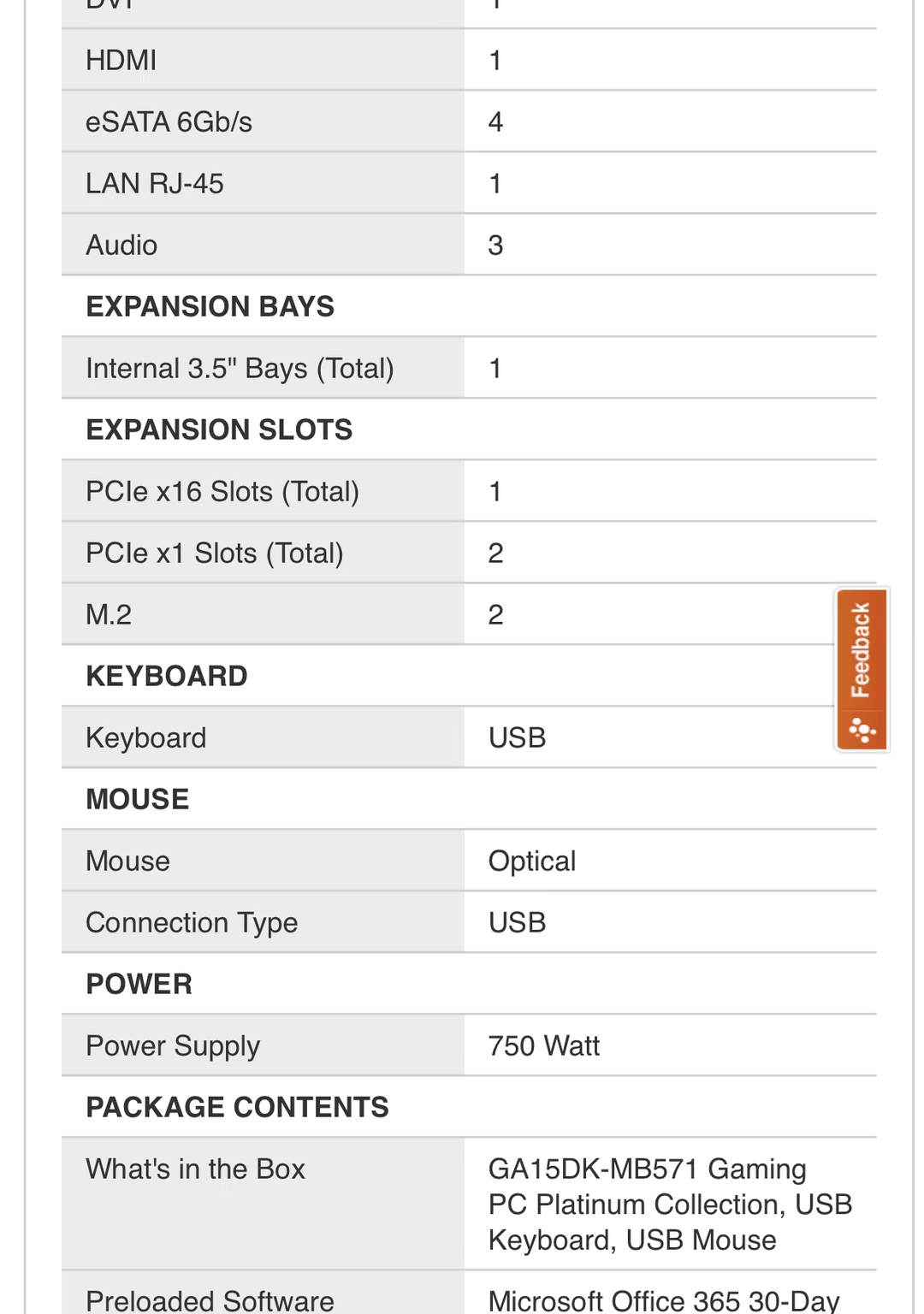
Task: Click the Optical mouse value
Action: (531, 861)
